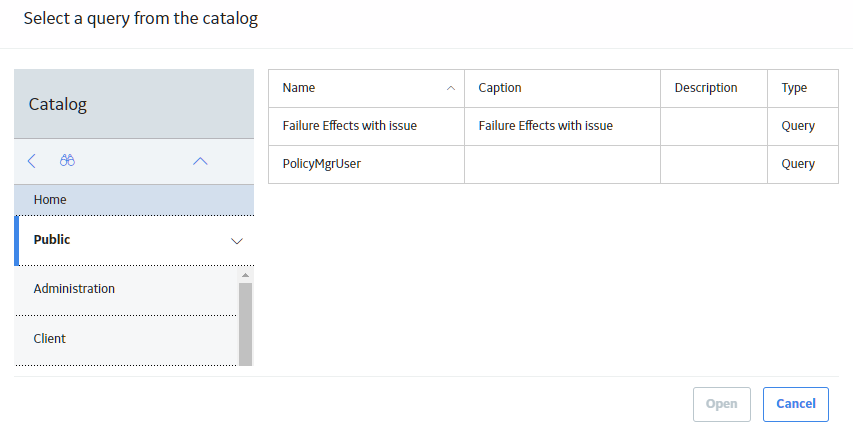The width and height of the screenshot is (853, 425).
Task: Click the folder list scrollbar thumb
Action: 245,324
